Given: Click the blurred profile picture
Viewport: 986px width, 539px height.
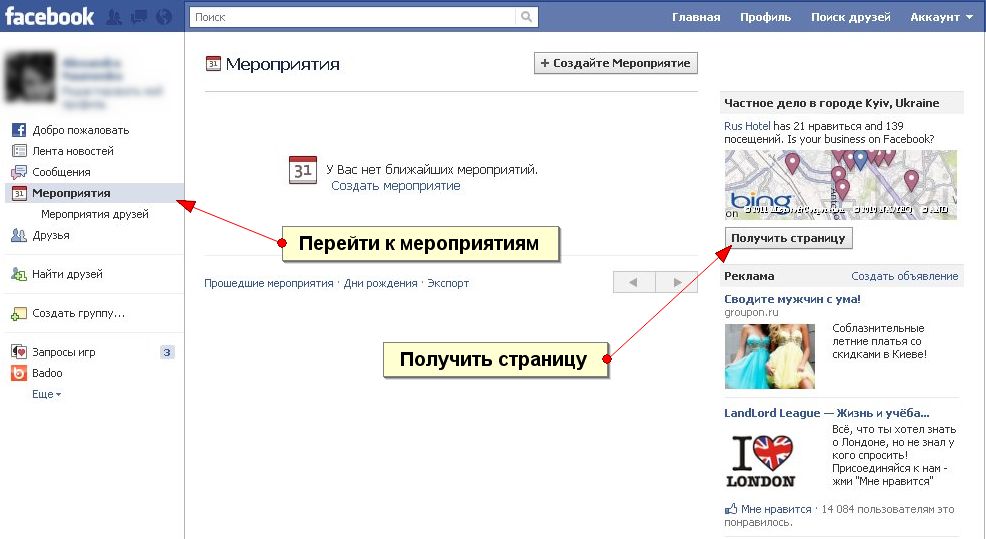Looking at the screenshot, I should (29, 77).
